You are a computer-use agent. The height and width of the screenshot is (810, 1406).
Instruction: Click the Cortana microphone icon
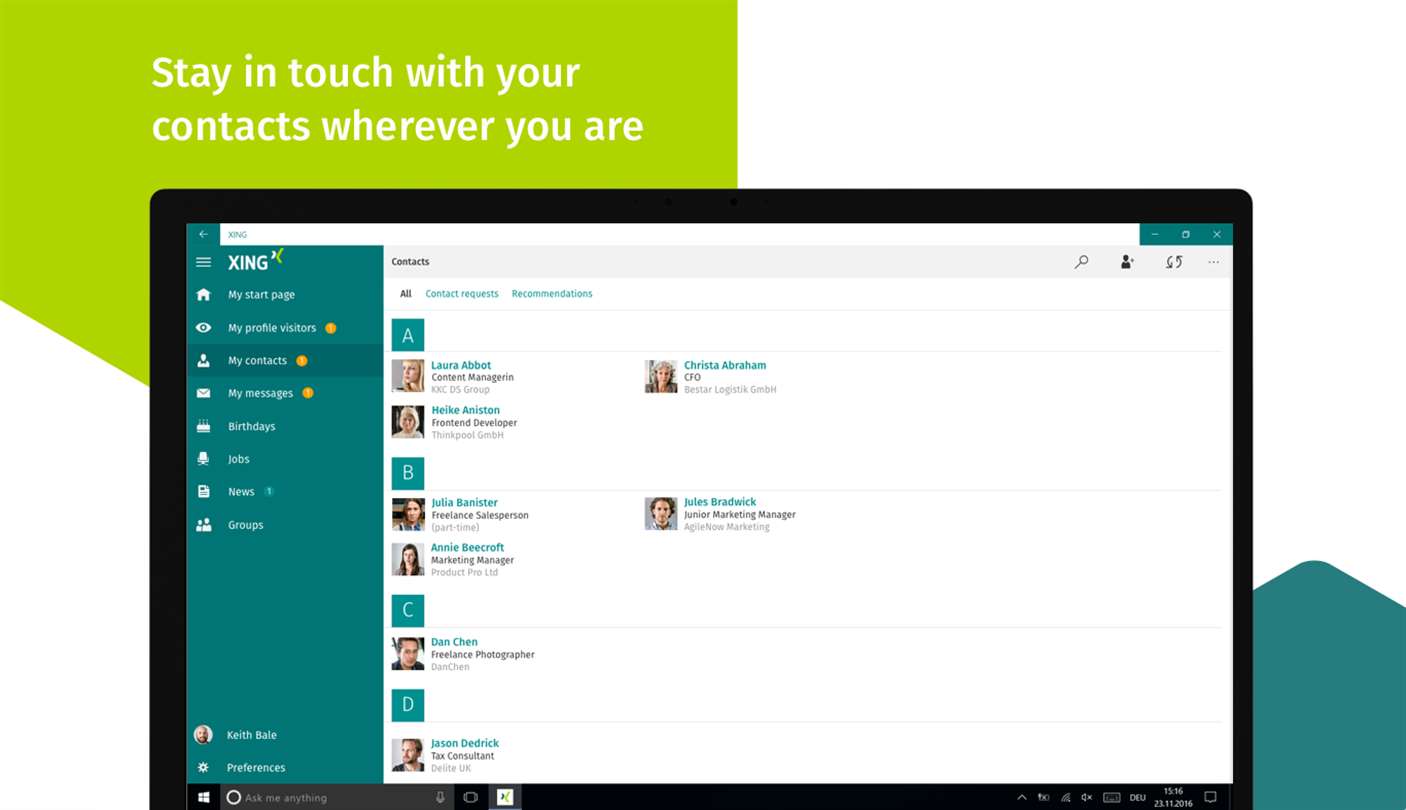440,797
